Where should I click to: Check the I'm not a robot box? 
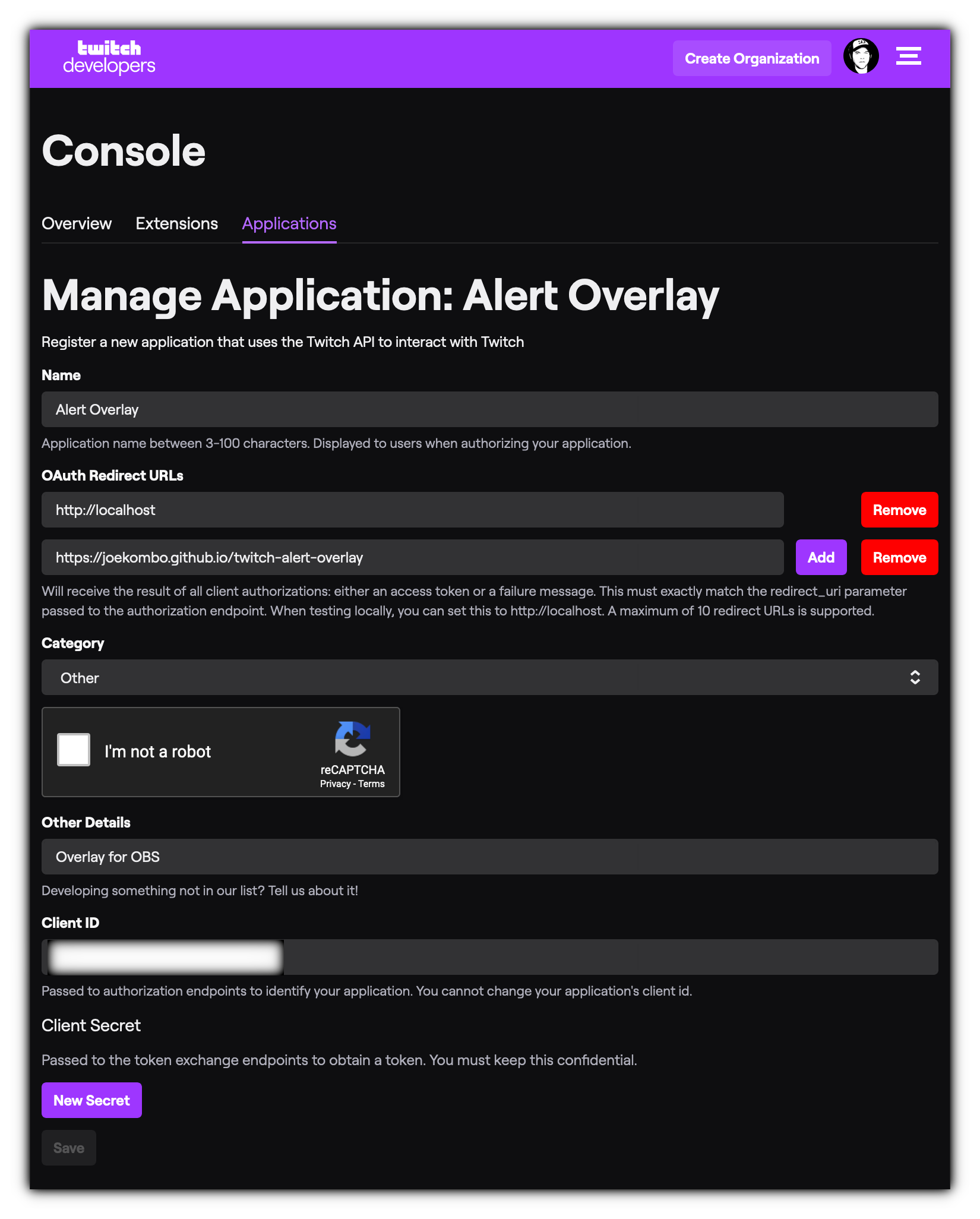tap(74, 750)
